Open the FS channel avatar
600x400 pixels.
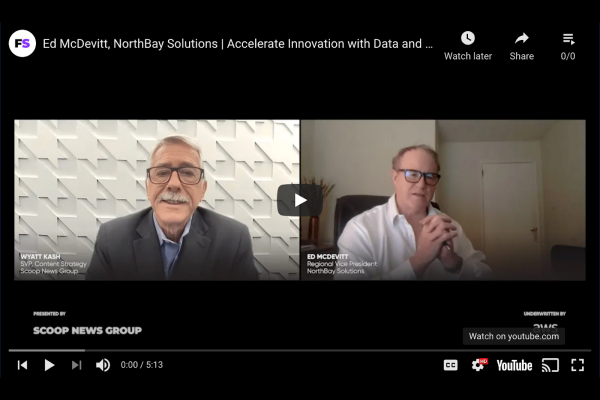(x=22, y=44)
